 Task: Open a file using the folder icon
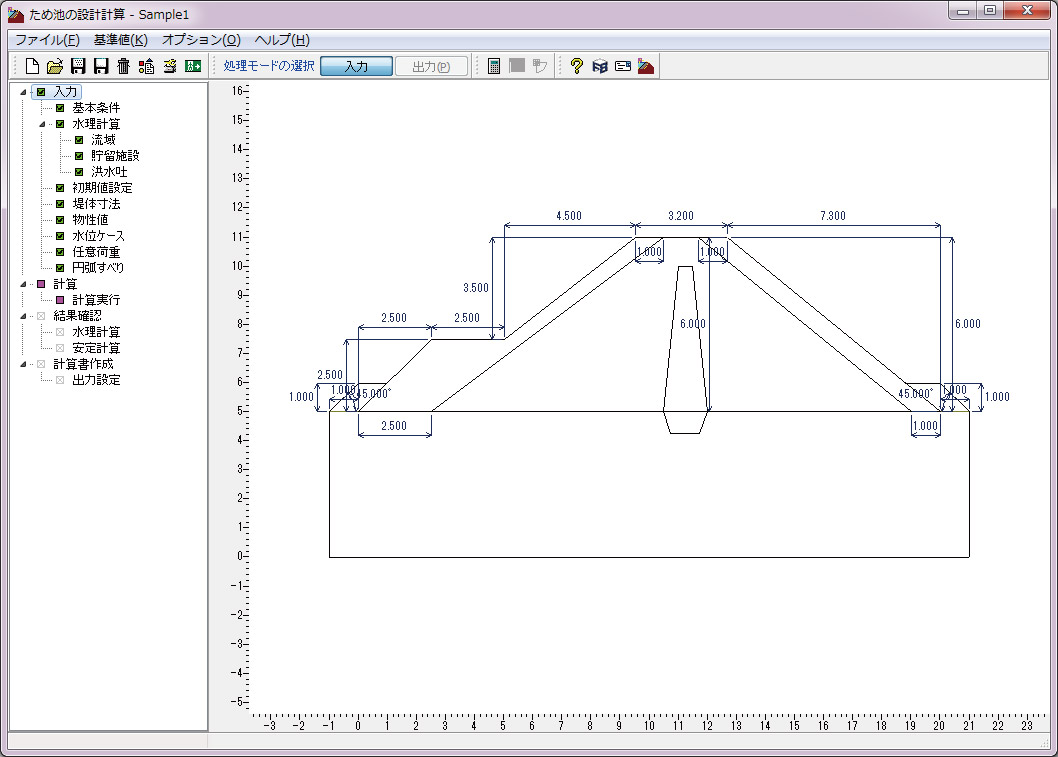(x=55, y=66)
